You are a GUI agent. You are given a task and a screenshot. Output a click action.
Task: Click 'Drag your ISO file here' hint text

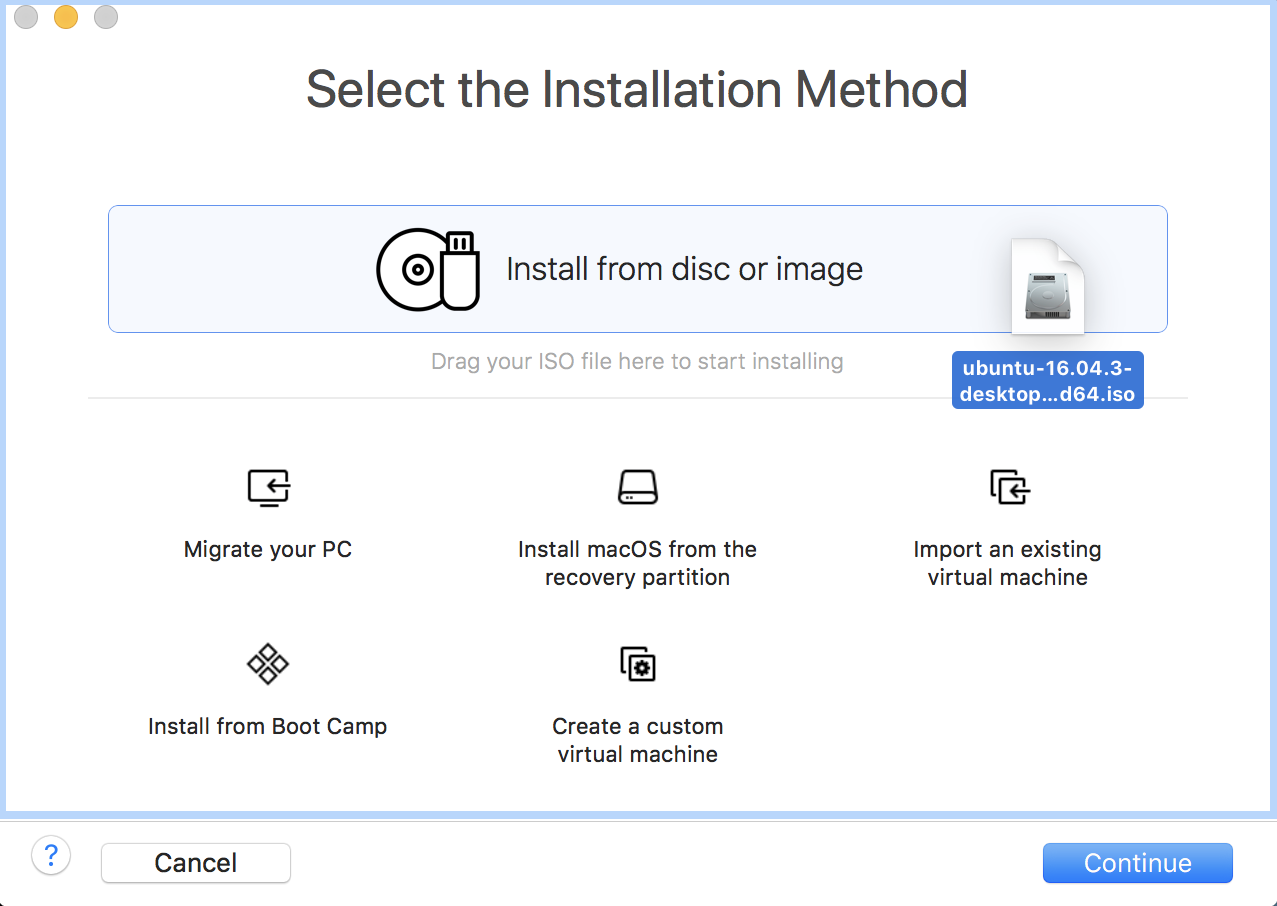pyautogui.click(x=637, y=361)
